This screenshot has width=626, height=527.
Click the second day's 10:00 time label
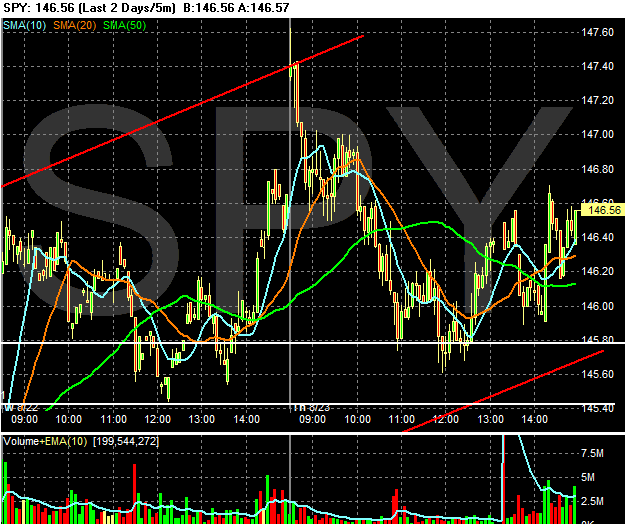pyautogui.click(x=357, y=420)
